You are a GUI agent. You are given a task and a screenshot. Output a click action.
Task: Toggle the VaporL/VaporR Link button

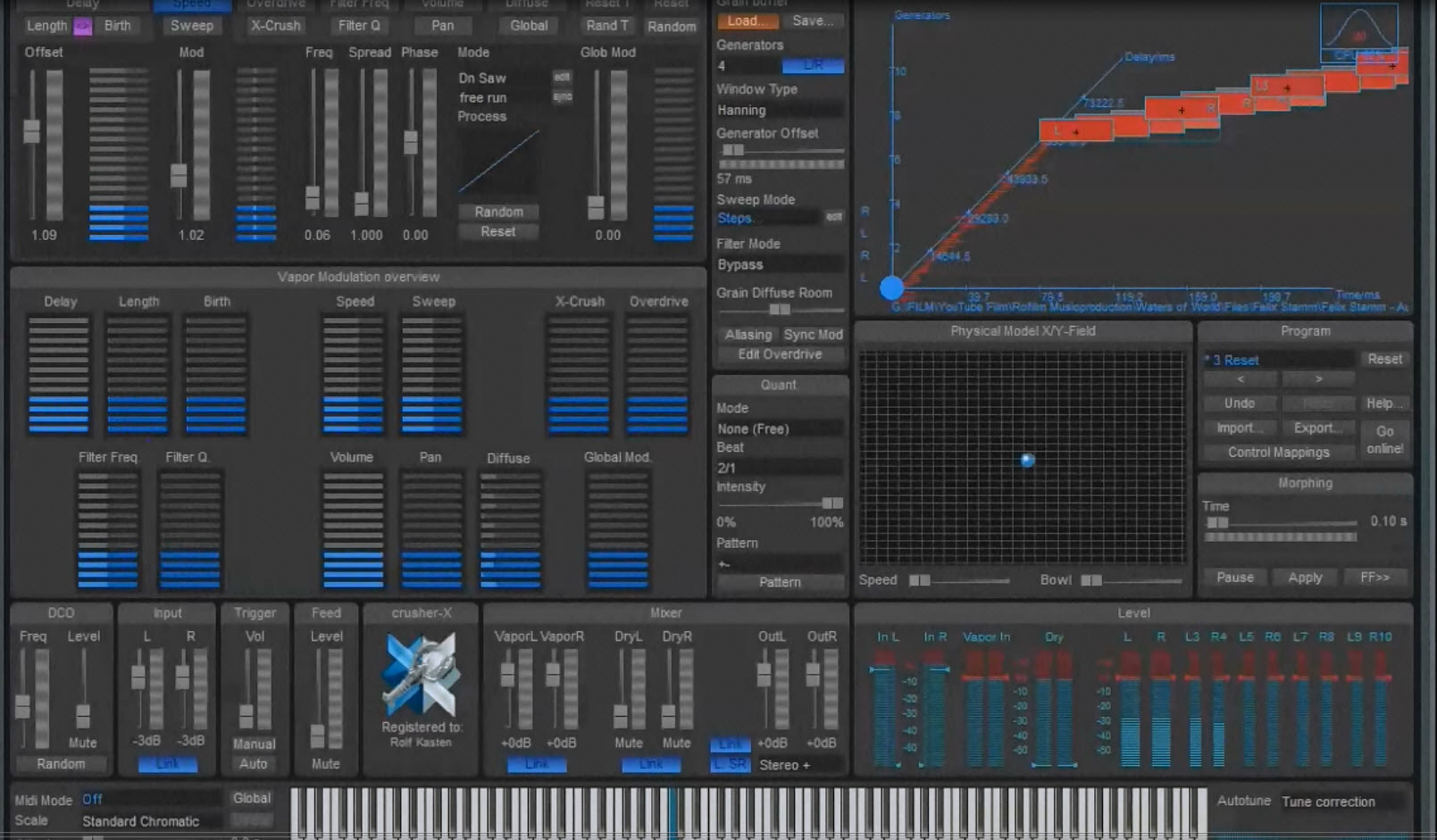pyautogui.click(x=536, y=764)
